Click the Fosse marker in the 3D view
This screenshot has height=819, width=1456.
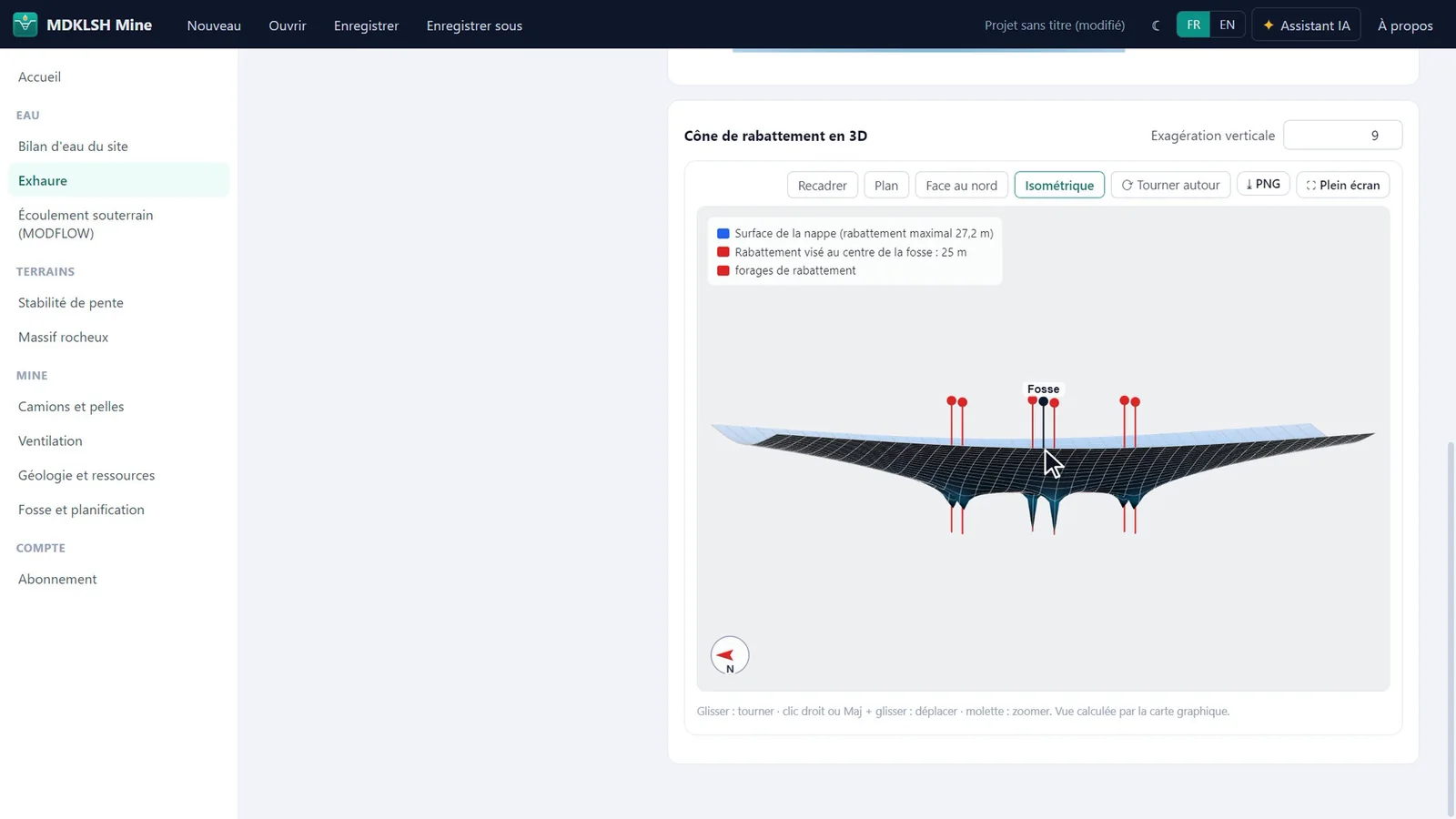tap(1043, 389)
